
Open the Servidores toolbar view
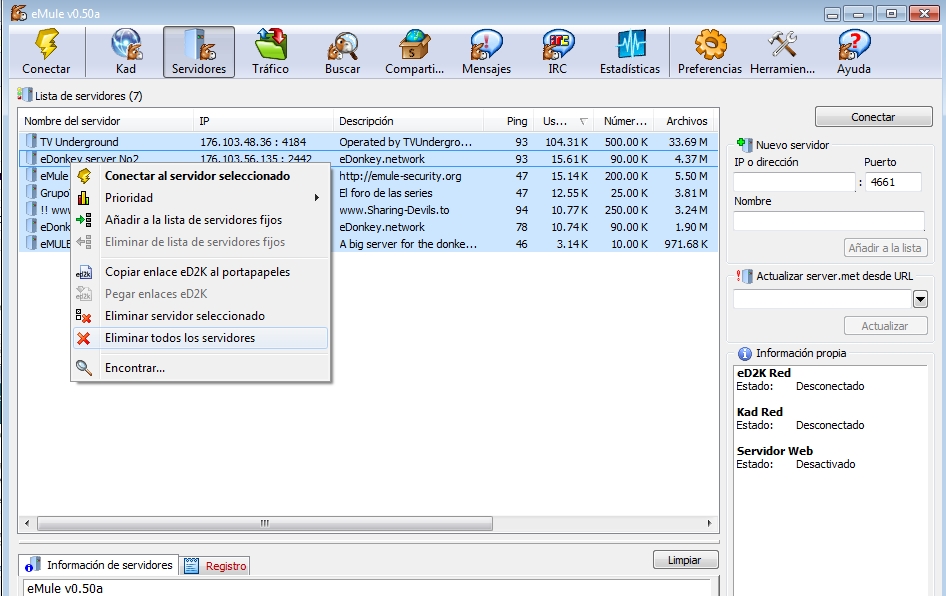198,52
